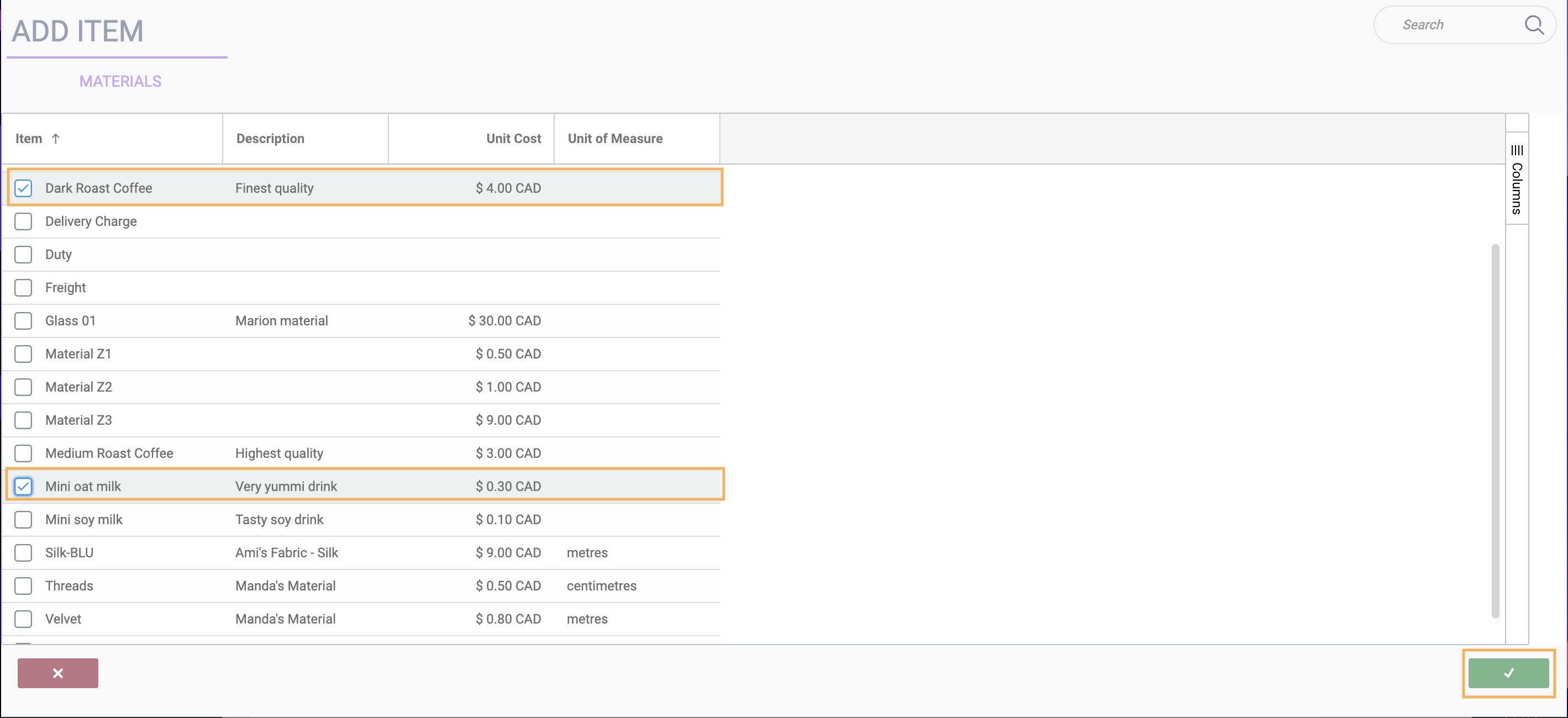Cancel with the red X button
Screen dimensions: 1568x718
point(58,673)
